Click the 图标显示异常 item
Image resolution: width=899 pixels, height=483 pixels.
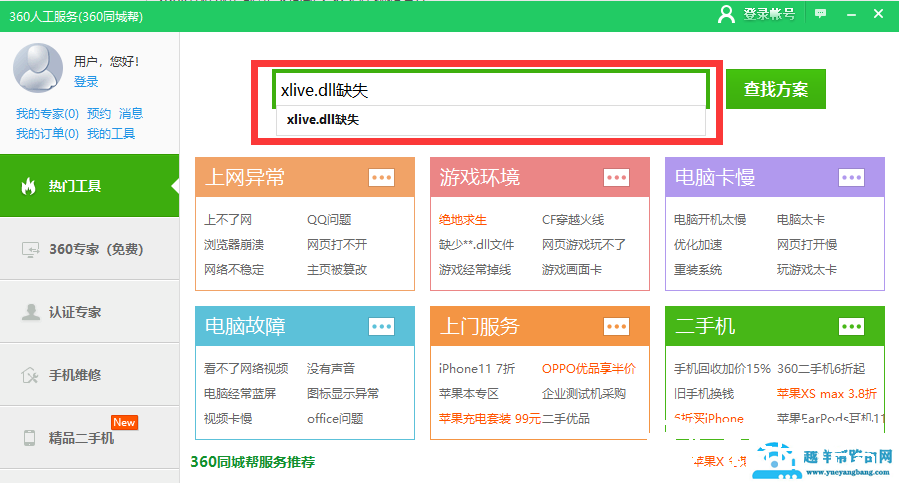click(343, 394)
